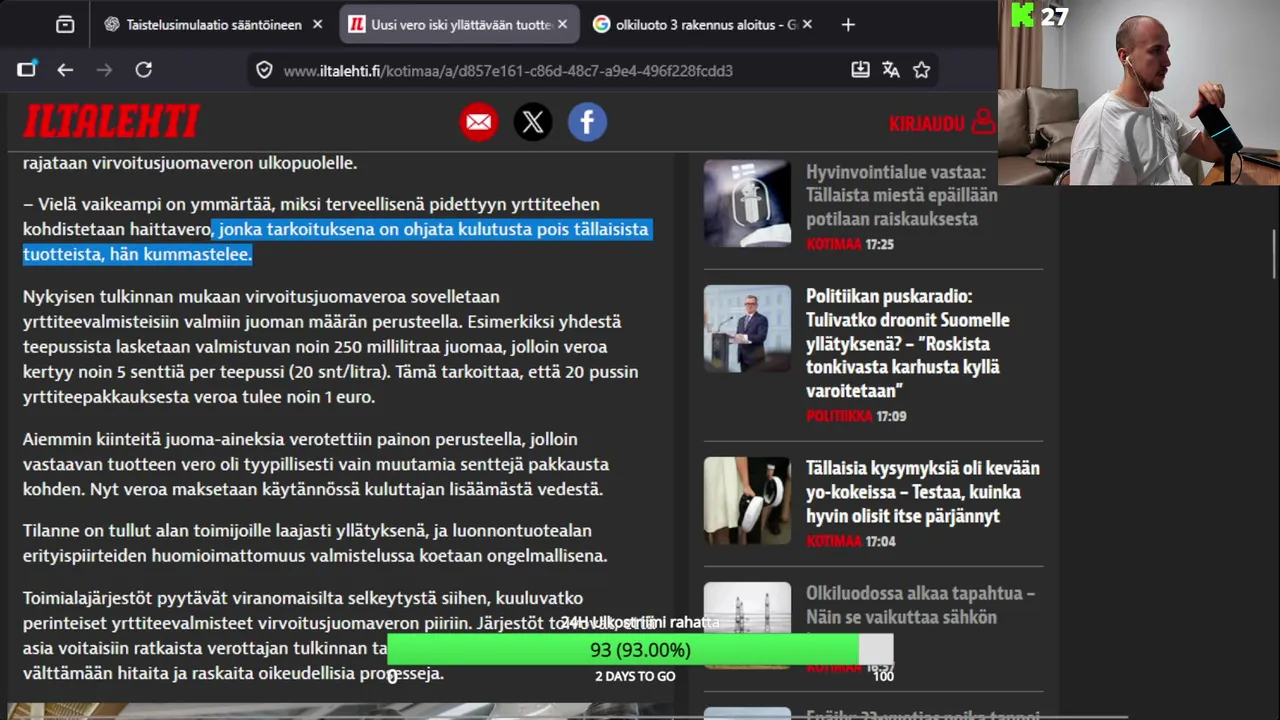The width and height of the screenshot is (1280, 720).
Task: Open the Hyvinvointialue vastaa article headline
Action: pos(901,195)
